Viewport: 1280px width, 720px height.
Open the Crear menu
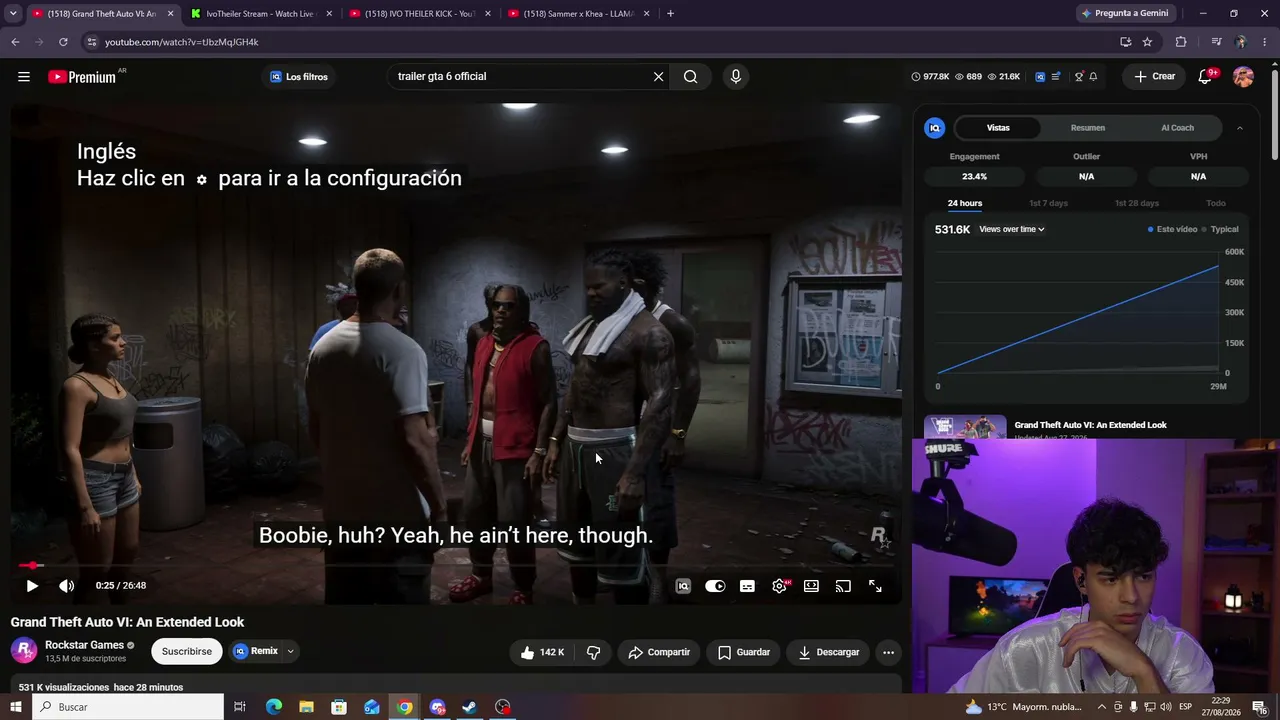click(1154, 77)
